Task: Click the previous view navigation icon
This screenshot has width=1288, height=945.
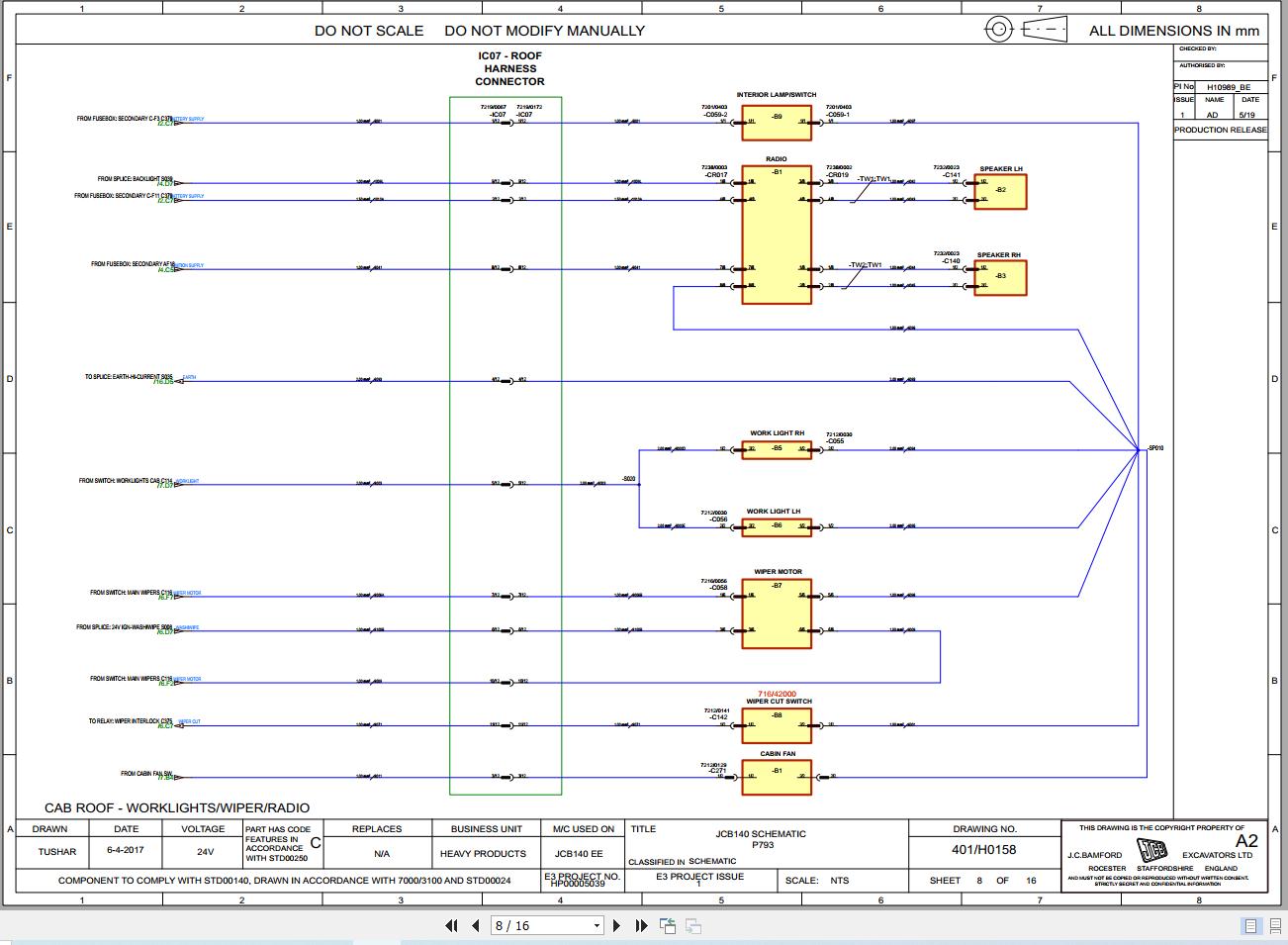Action: [x=668, y=926]
